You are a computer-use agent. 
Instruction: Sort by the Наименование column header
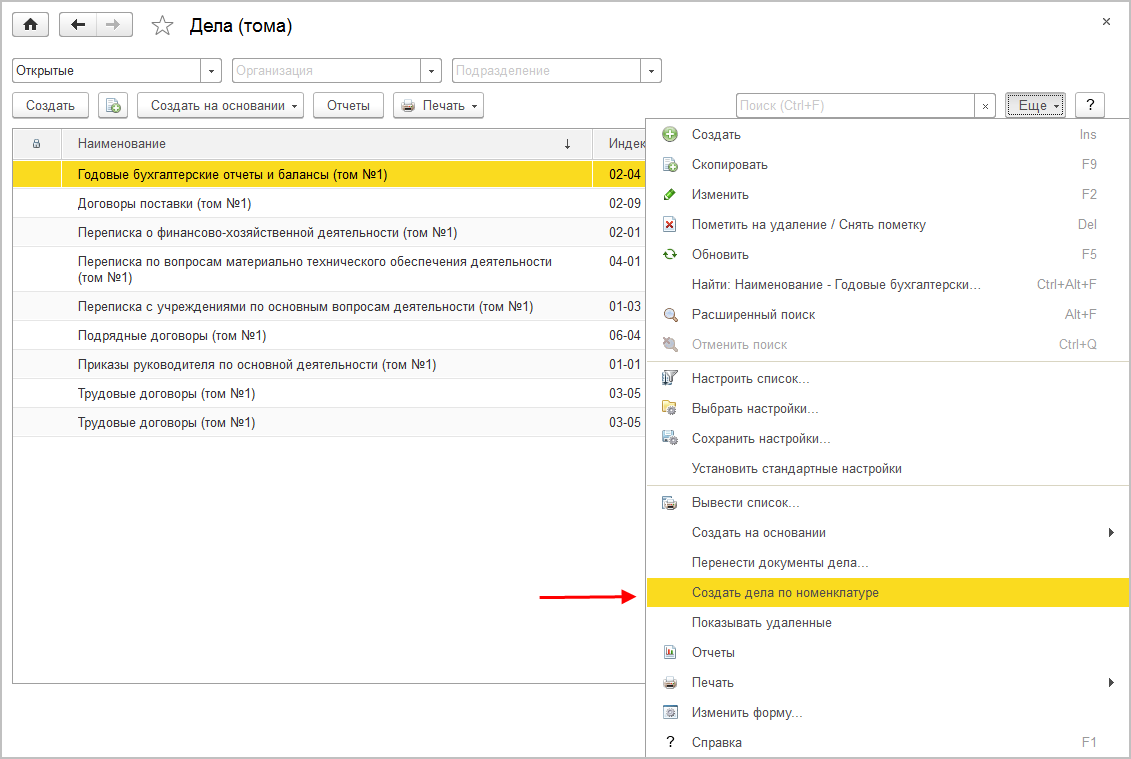(x=320, y=144)
